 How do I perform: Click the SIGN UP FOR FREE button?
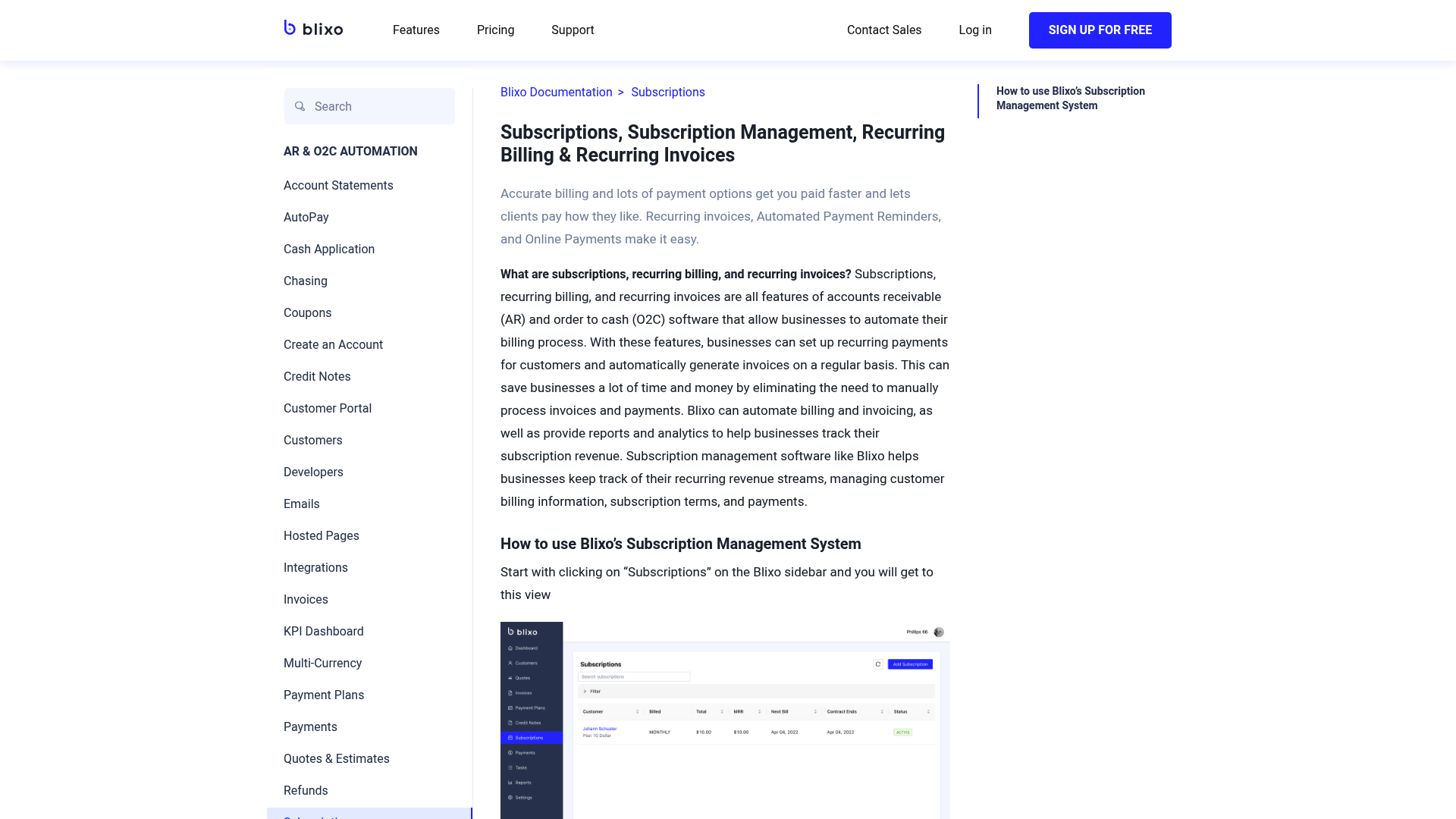pyautogui.click(x=1100, y=30)
